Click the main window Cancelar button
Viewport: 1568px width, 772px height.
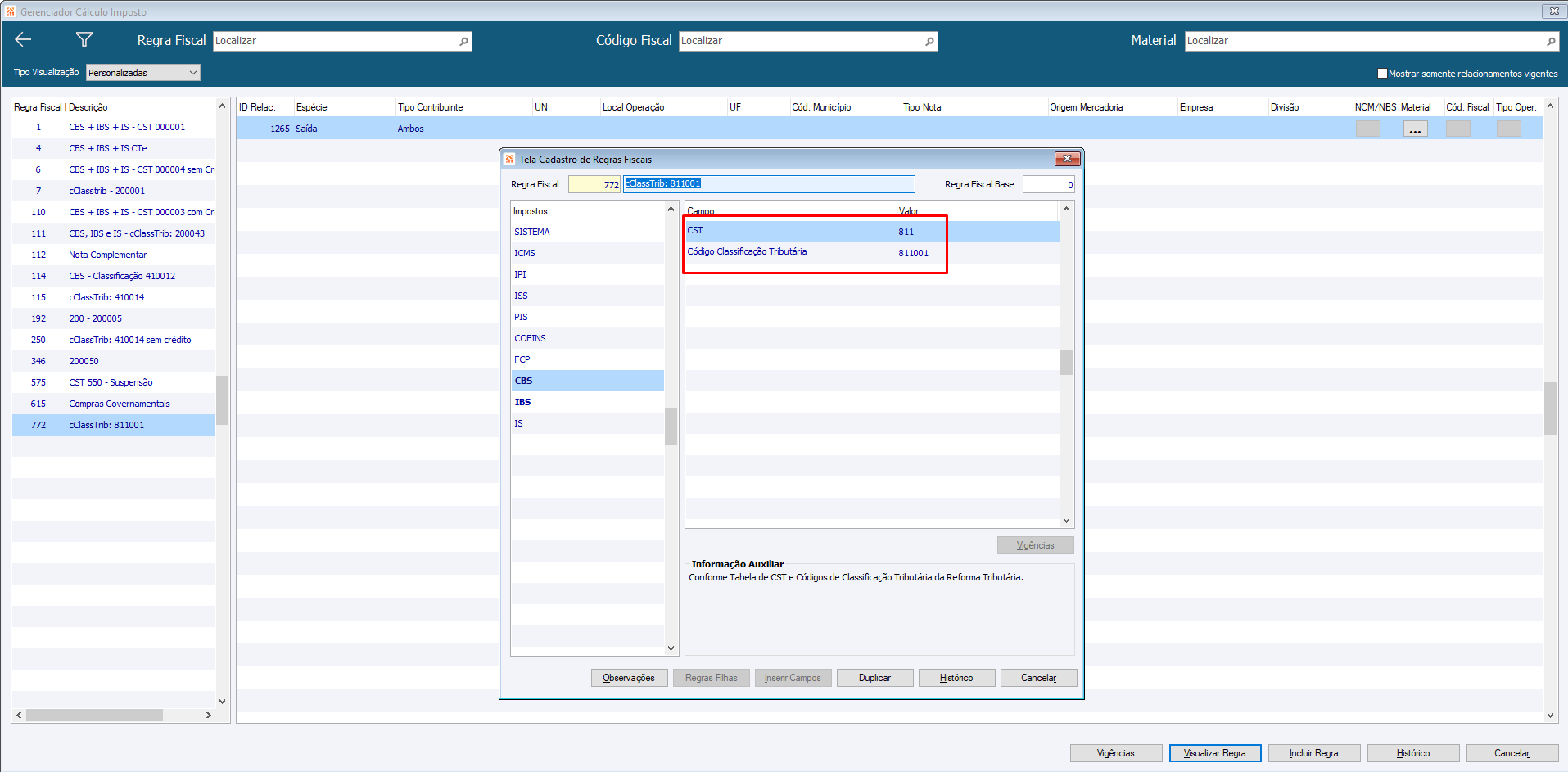point(1512,753)
